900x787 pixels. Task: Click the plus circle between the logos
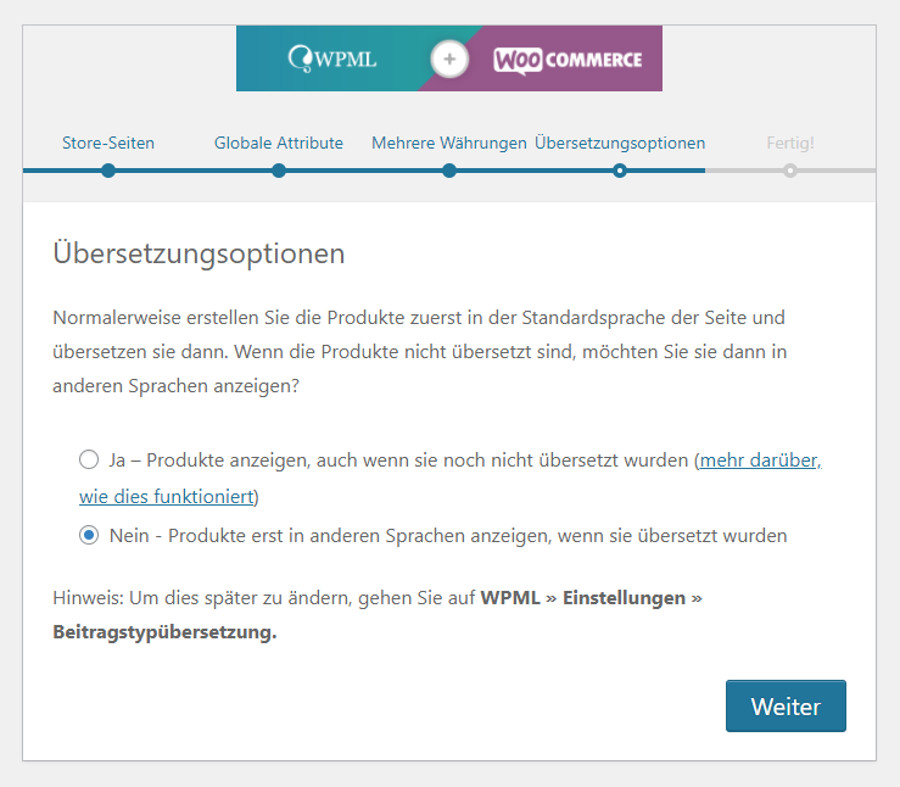pos(449,59)
